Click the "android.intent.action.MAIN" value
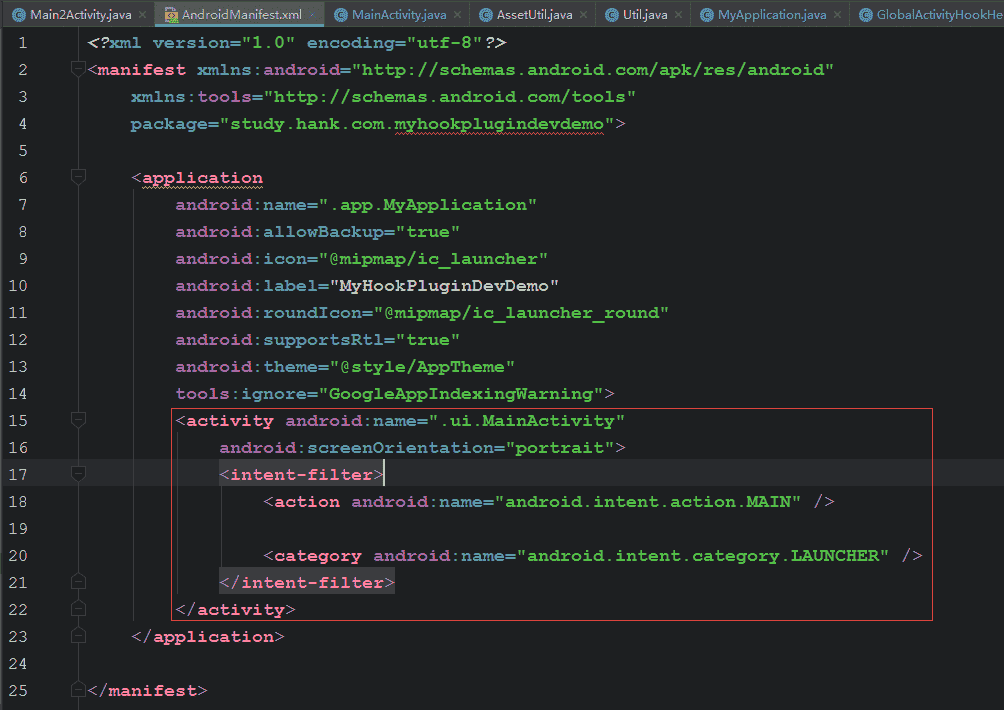Image resolution: width=1004 pixels, height=710 pixels. click(x=647, y=501)
